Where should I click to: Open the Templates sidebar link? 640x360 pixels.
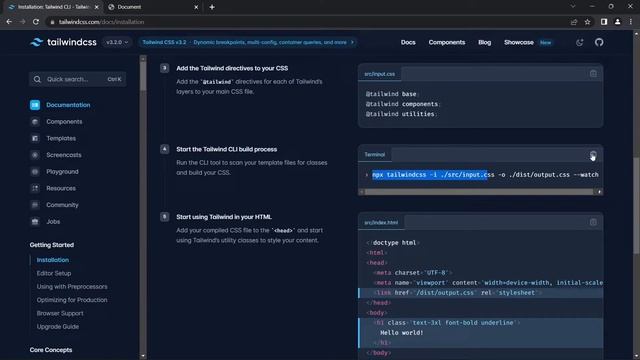(x=61, y=138)
